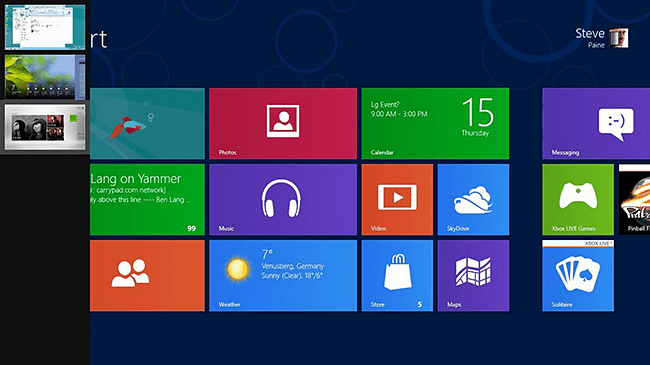Image resolution: width=650 pixels, height=365 pixels.
Task: Switch to desktop app thumbnail in switcher
Action: coord(45,27)
